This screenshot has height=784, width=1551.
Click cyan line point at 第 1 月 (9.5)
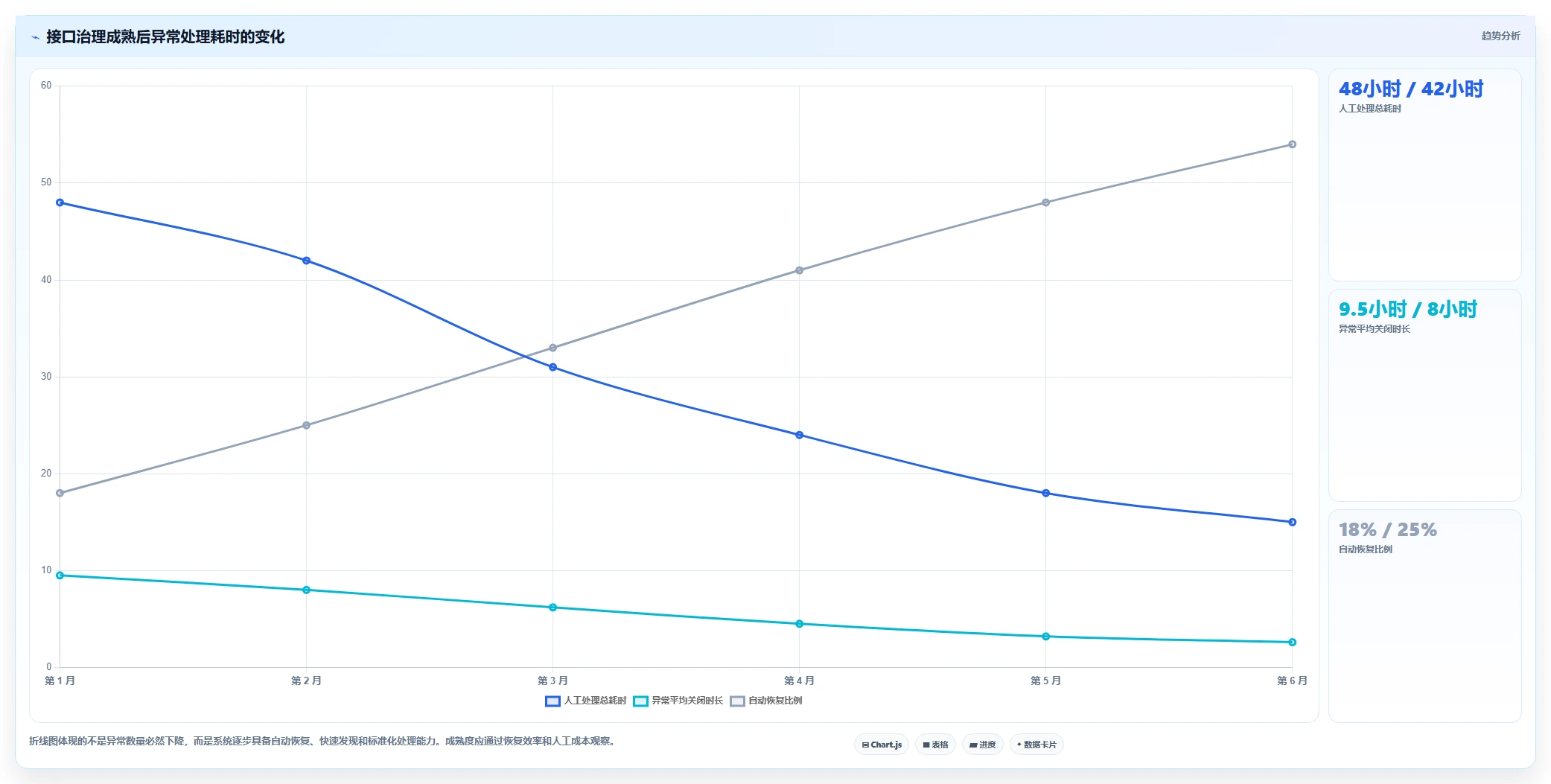pos(60,576)
